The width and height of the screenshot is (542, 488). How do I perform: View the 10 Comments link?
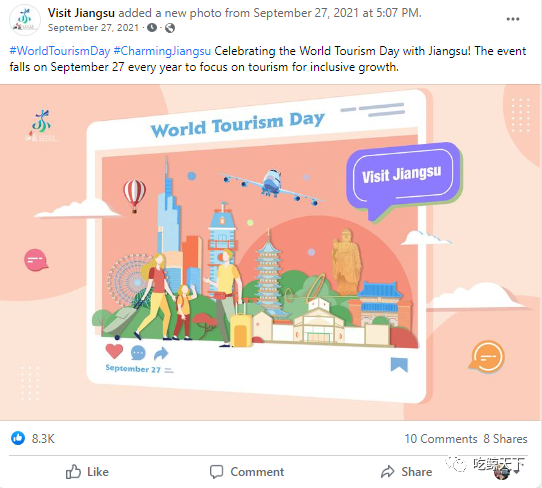[441, 439]
